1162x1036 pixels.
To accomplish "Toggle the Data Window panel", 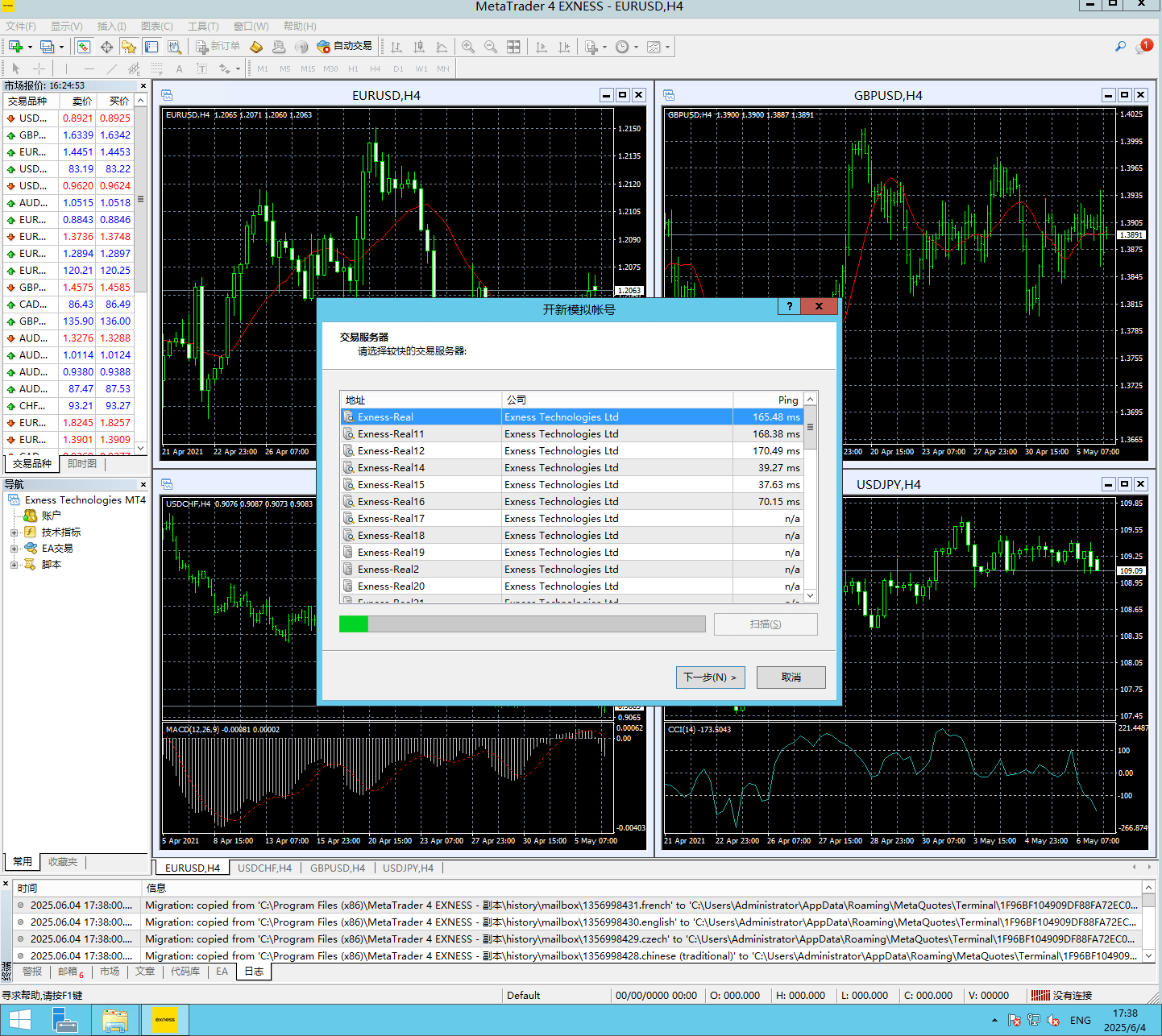I will click(x=106, y=47).
